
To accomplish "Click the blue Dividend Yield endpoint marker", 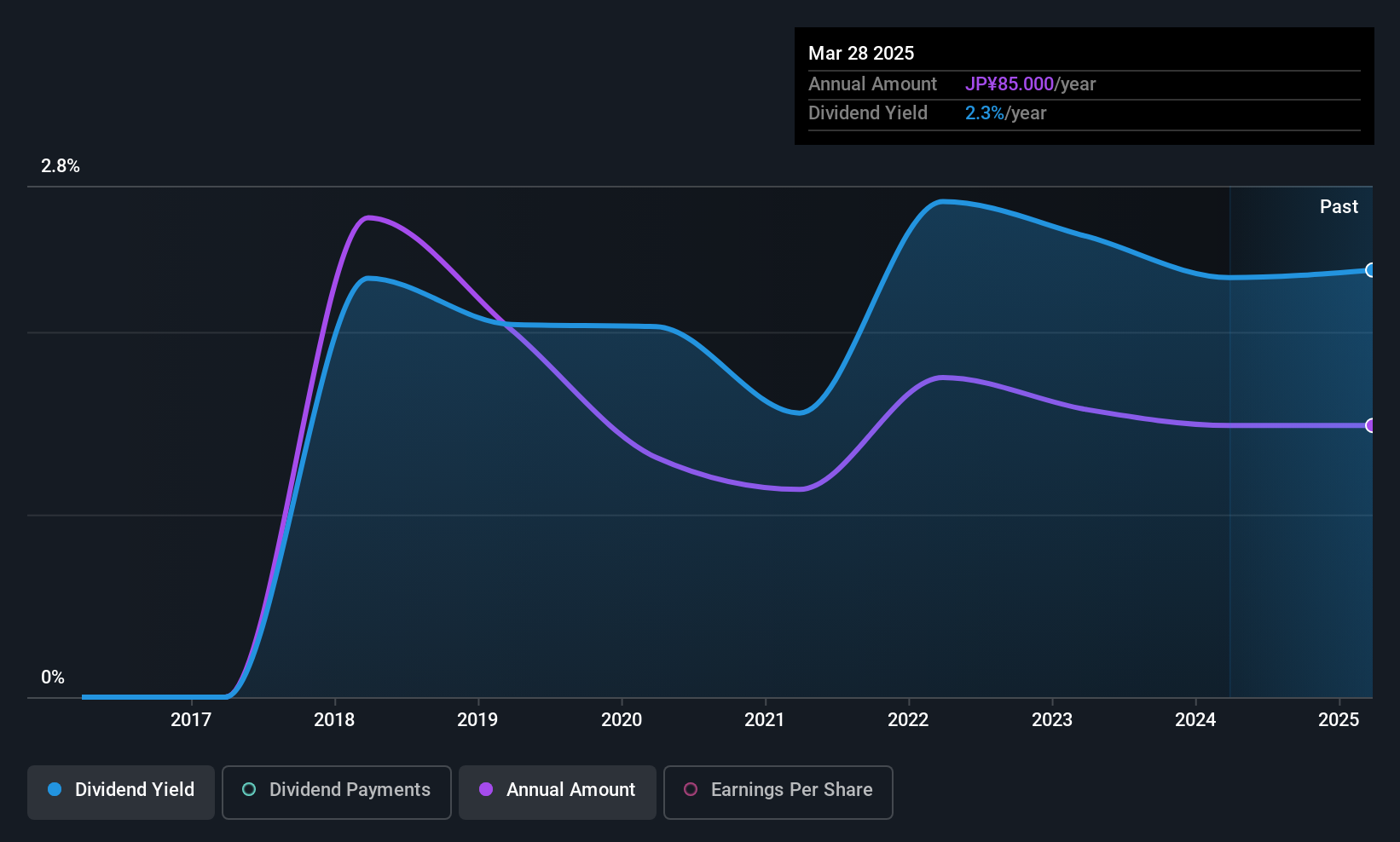I will pyautogui.click(x=1370, y=270).
